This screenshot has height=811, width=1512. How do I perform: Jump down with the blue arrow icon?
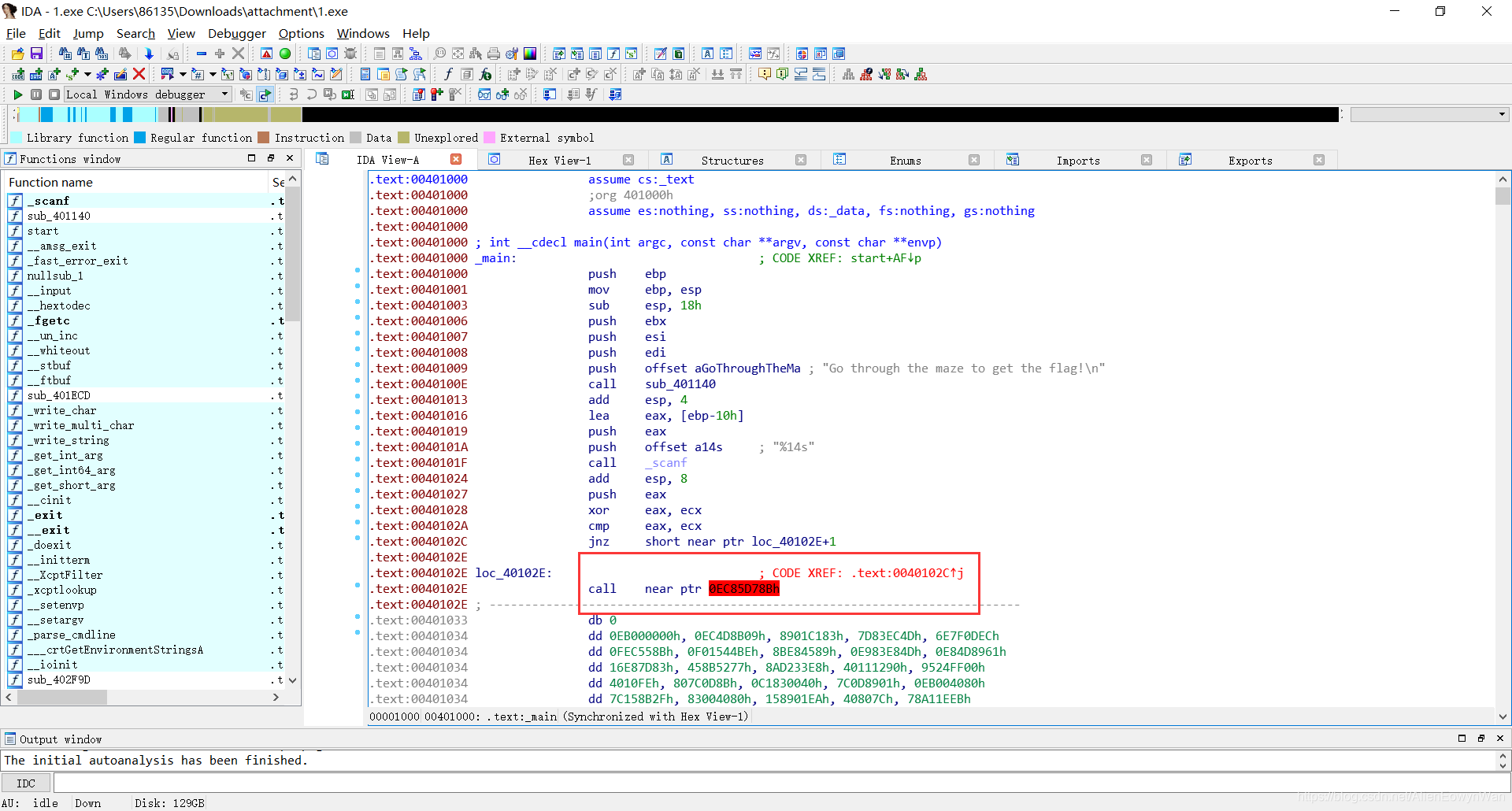tap(149, 54)
